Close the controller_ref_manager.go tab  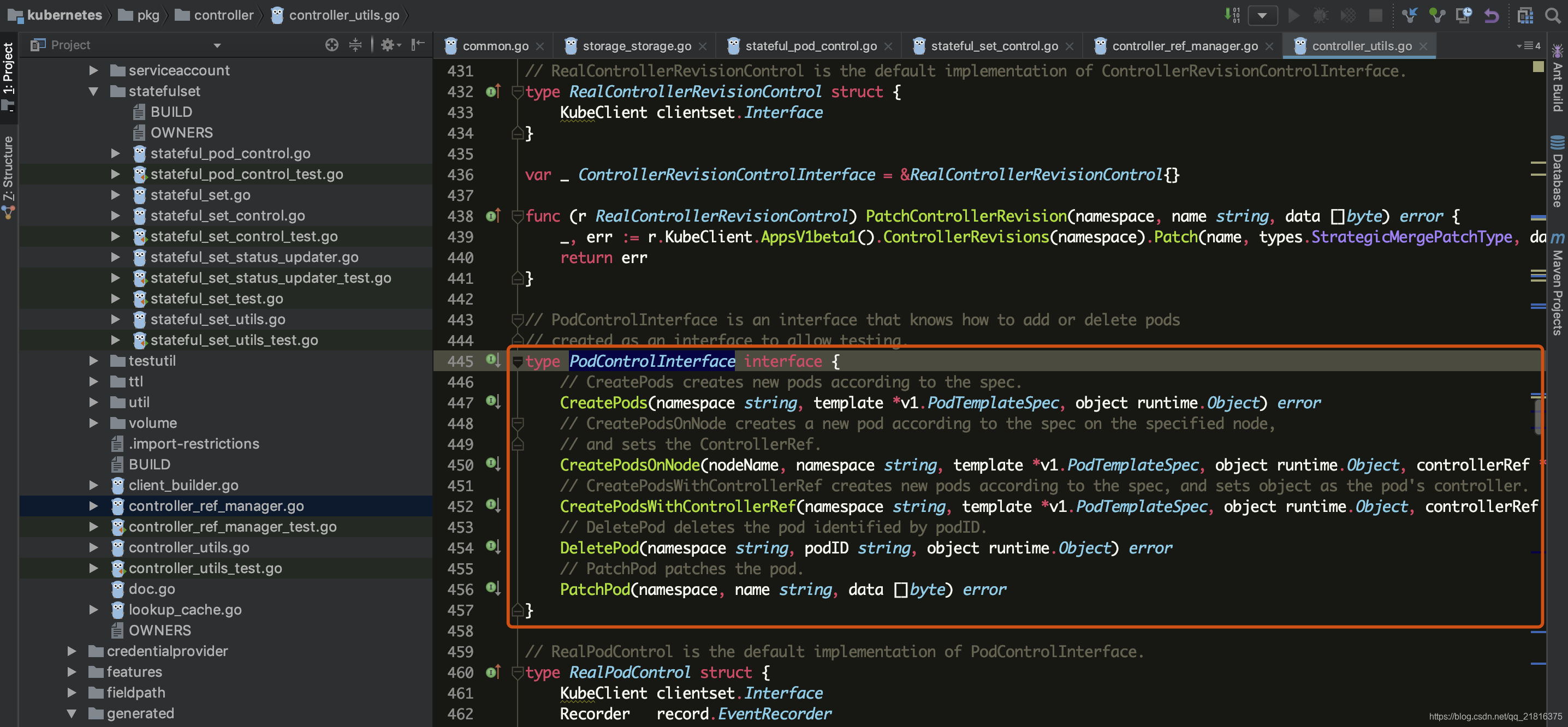tap(1269, 46)
